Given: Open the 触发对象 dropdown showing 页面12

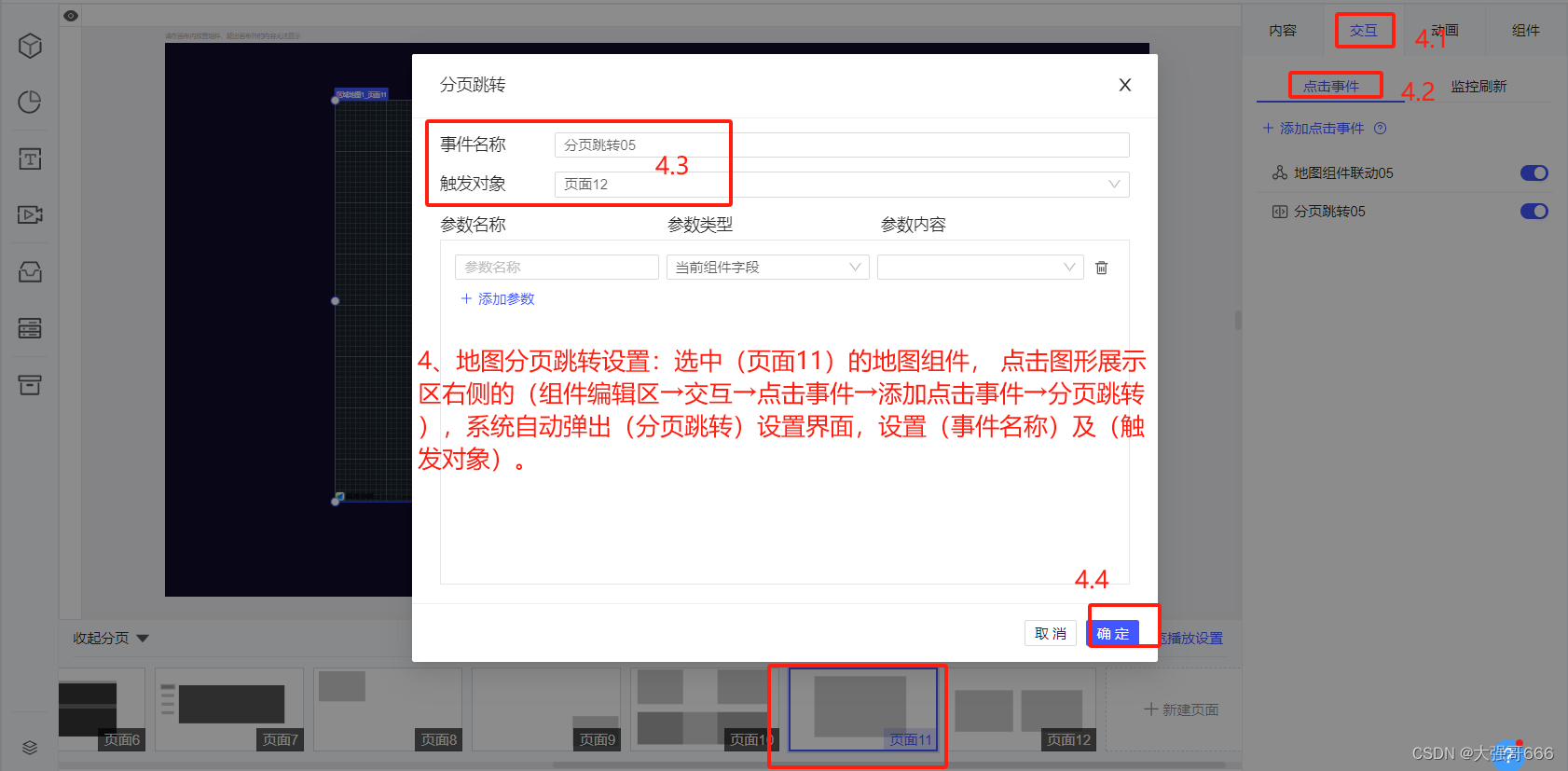Looking at the screenshot, I should click(842, 184).
